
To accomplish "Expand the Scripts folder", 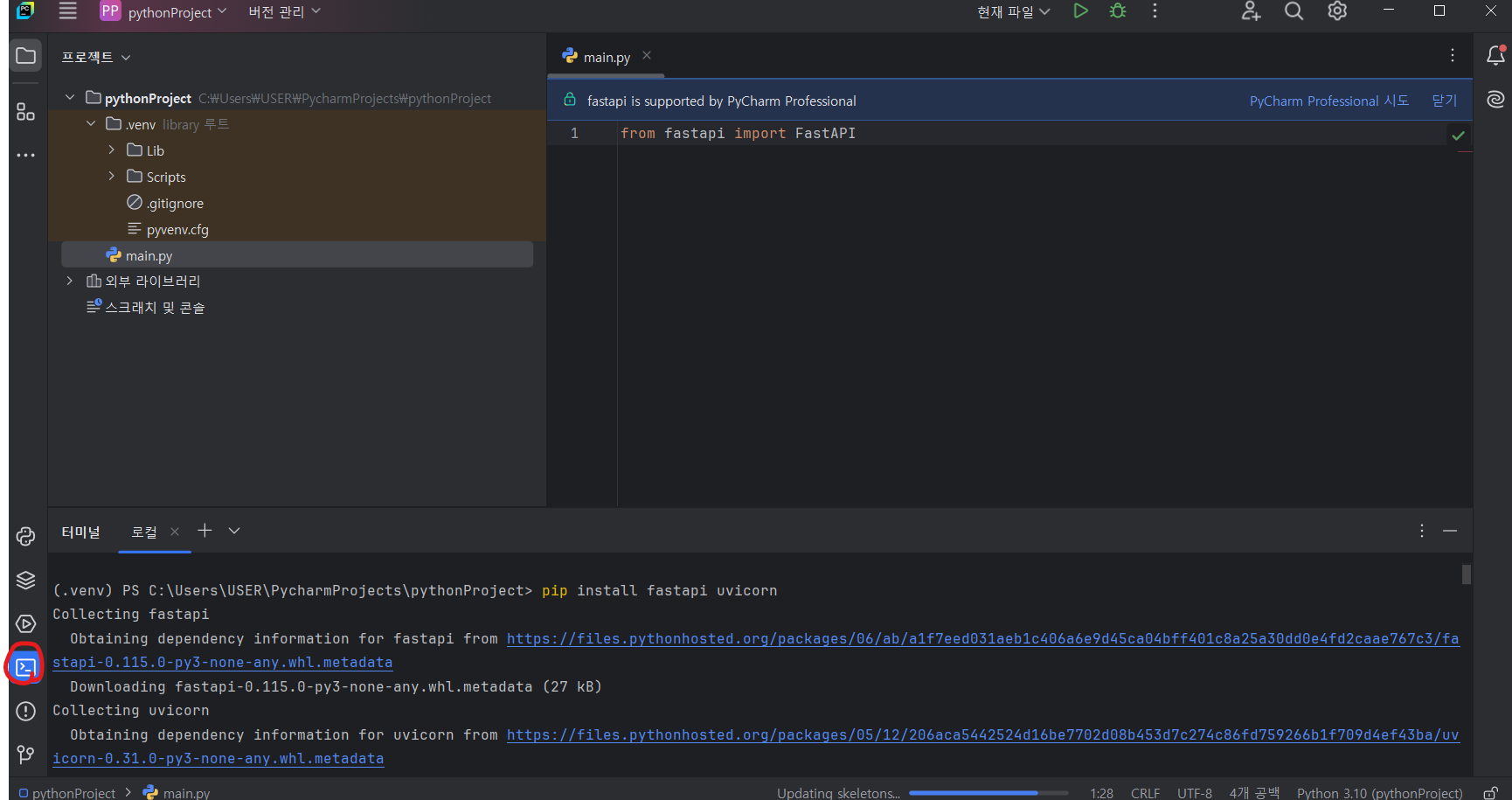I will (112, 177).
